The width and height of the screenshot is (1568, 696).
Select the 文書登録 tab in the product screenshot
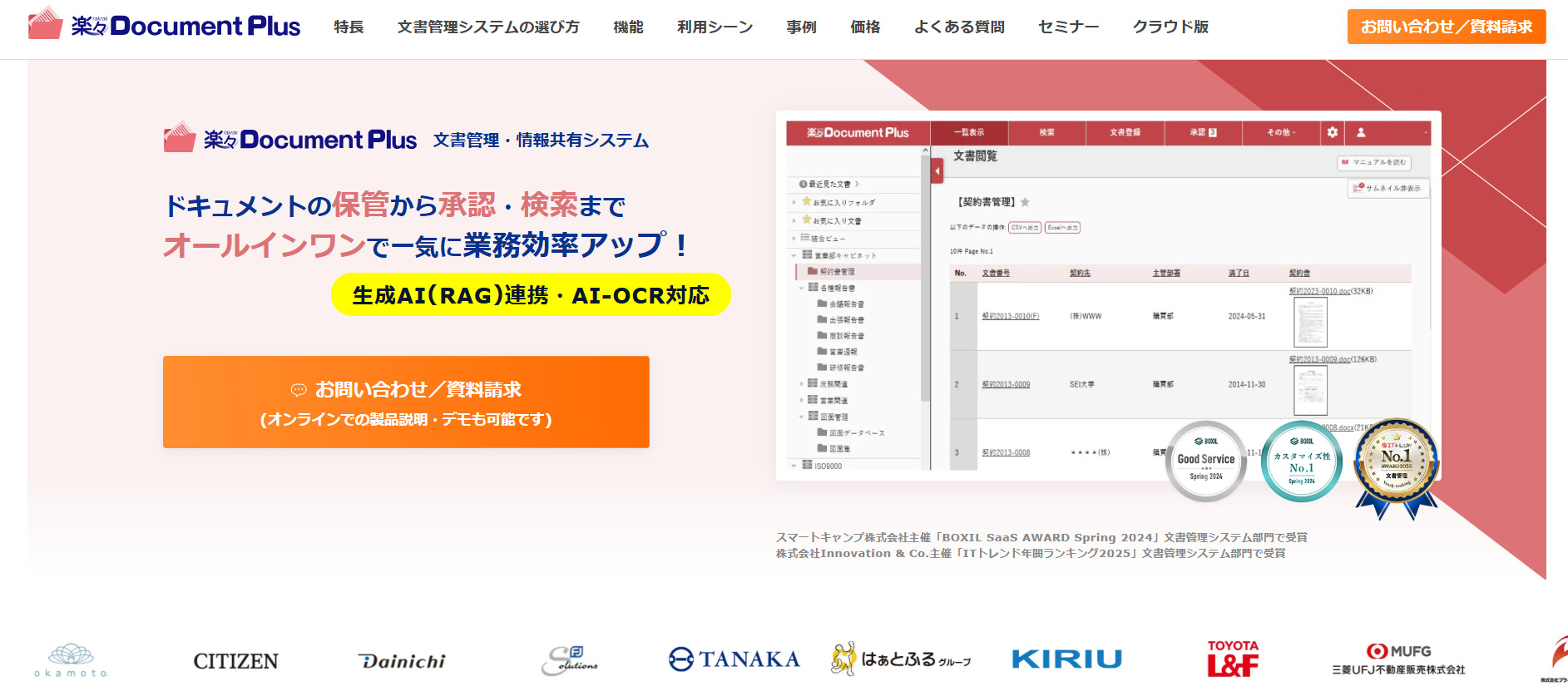(x=1125, y=132)
